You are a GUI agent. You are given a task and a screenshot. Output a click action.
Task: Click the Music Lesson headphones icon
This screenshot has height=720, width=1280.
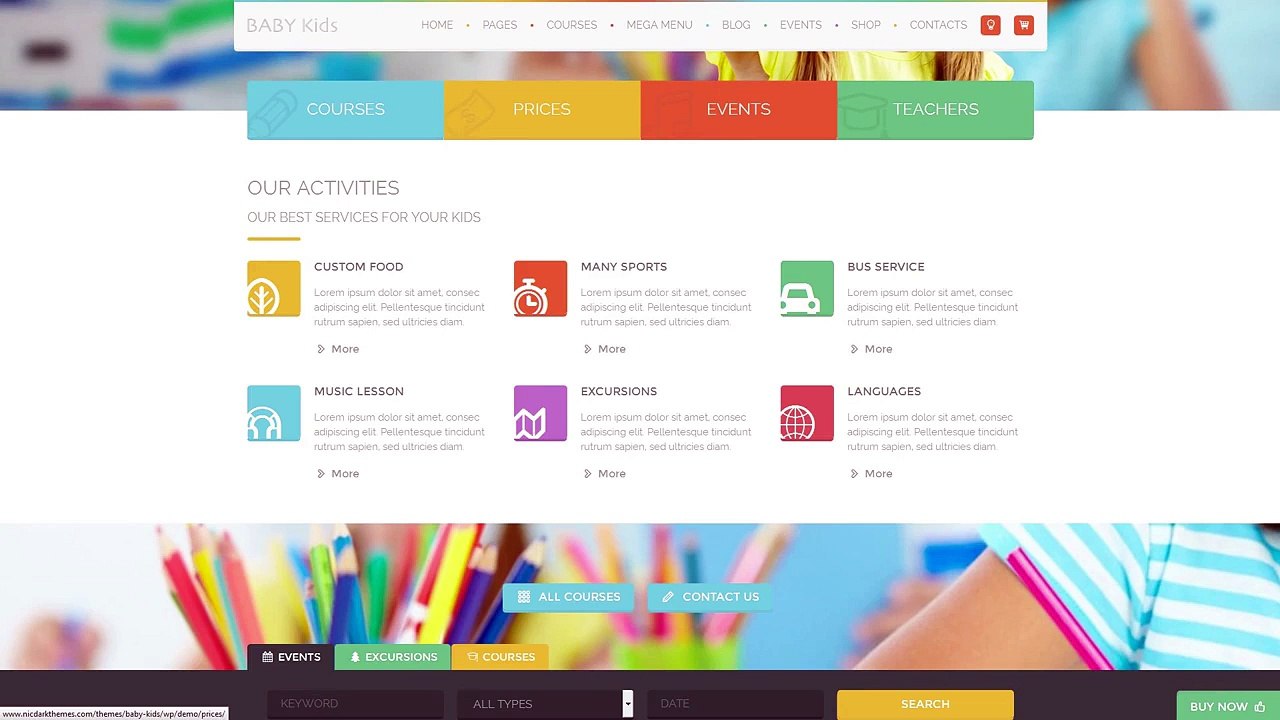[x=274, y=413]
